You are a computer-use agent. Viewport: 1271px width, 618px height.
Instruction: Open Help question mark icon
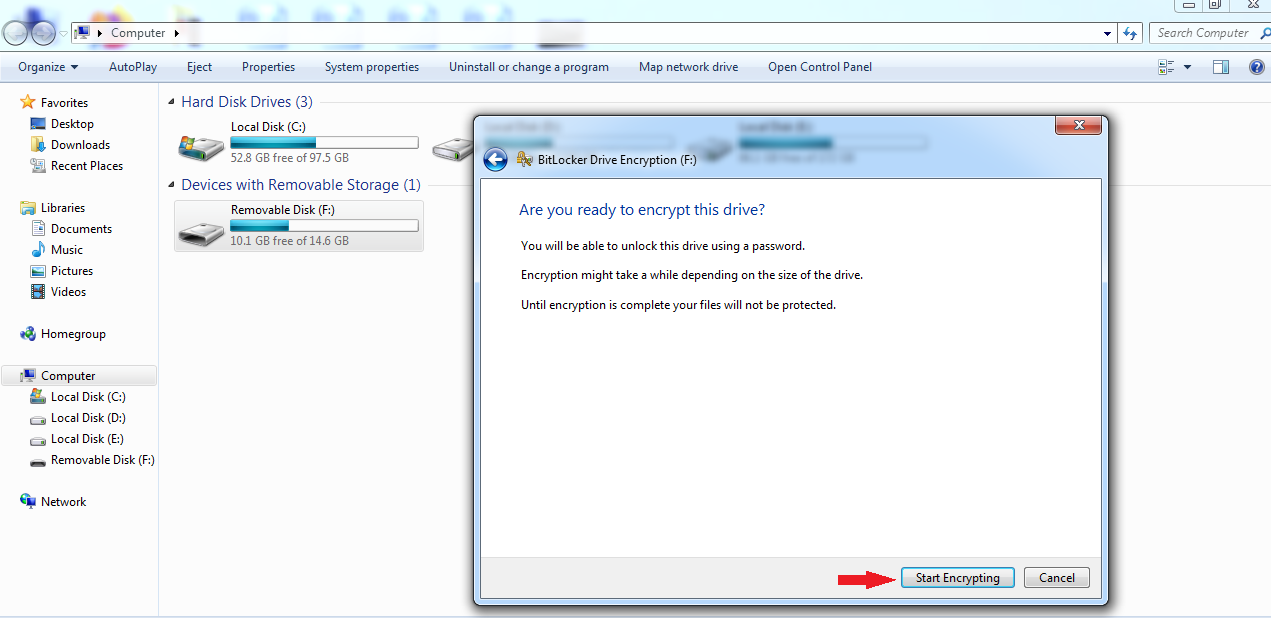coord(1257,67)
